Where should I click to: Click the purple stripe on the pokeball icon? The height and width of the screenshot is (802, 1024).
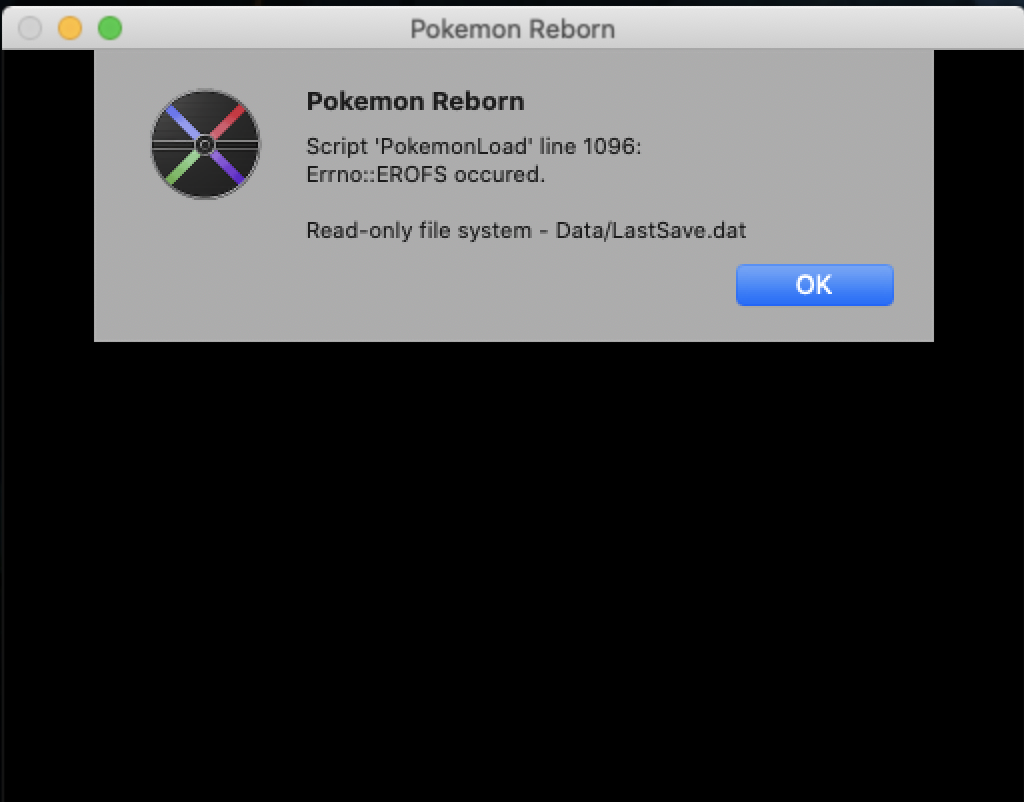[x=228, y=167]
